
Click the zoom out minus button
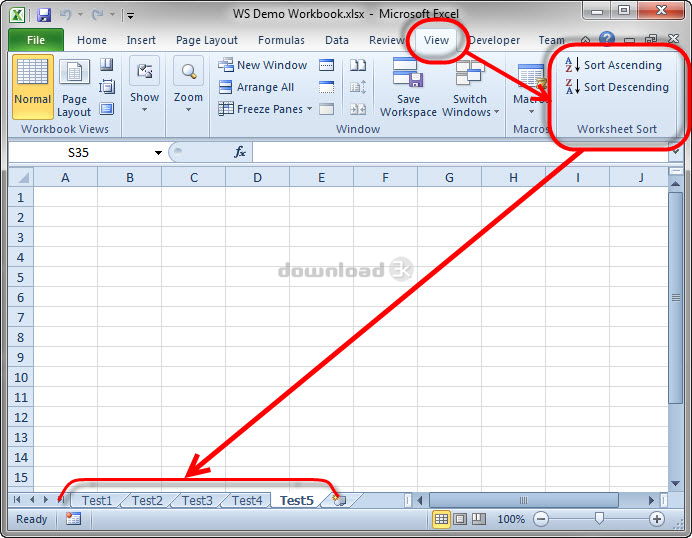541,519
